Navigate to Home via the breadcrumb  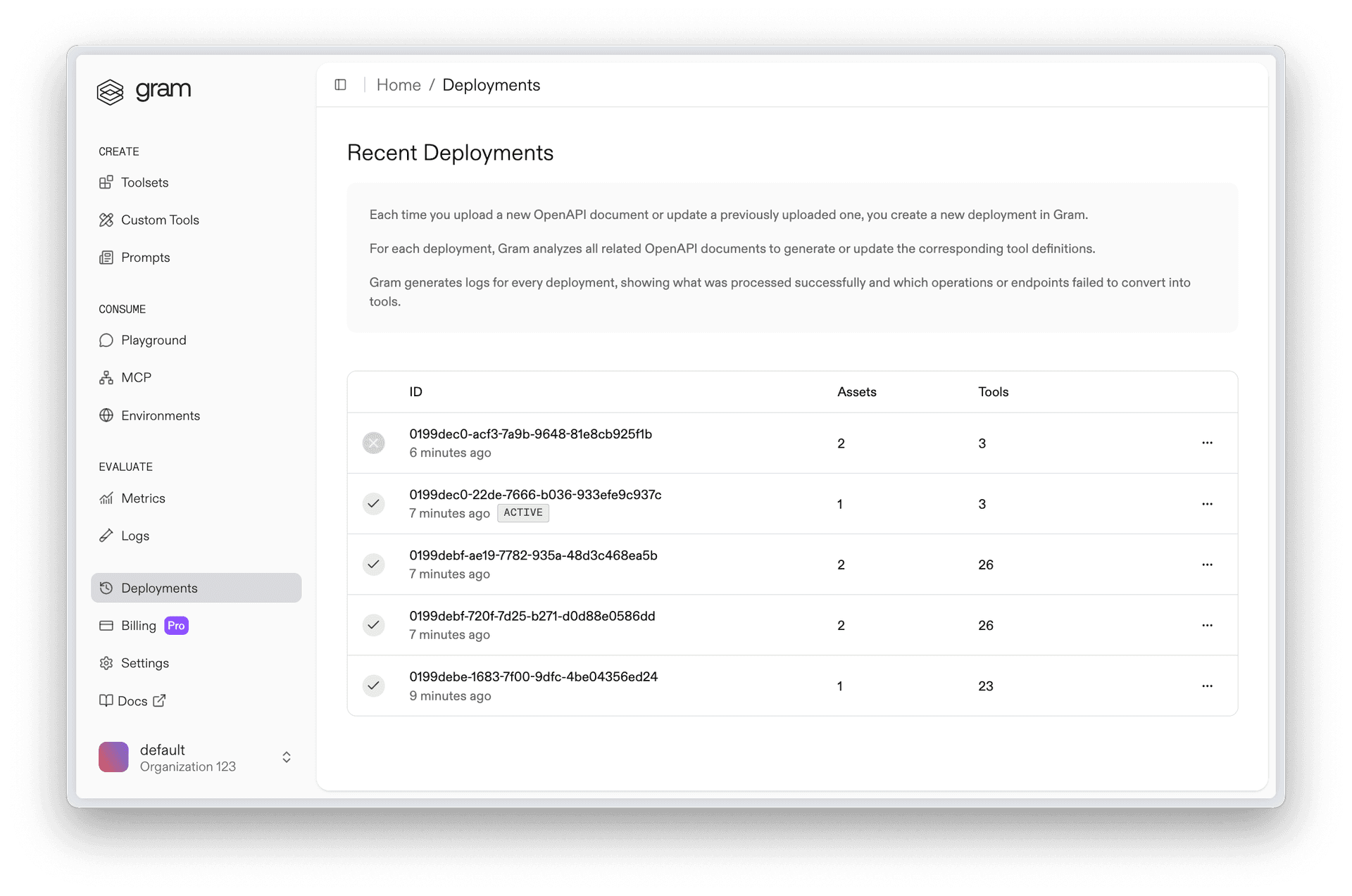pyautogui.click(x=399, y=84)
